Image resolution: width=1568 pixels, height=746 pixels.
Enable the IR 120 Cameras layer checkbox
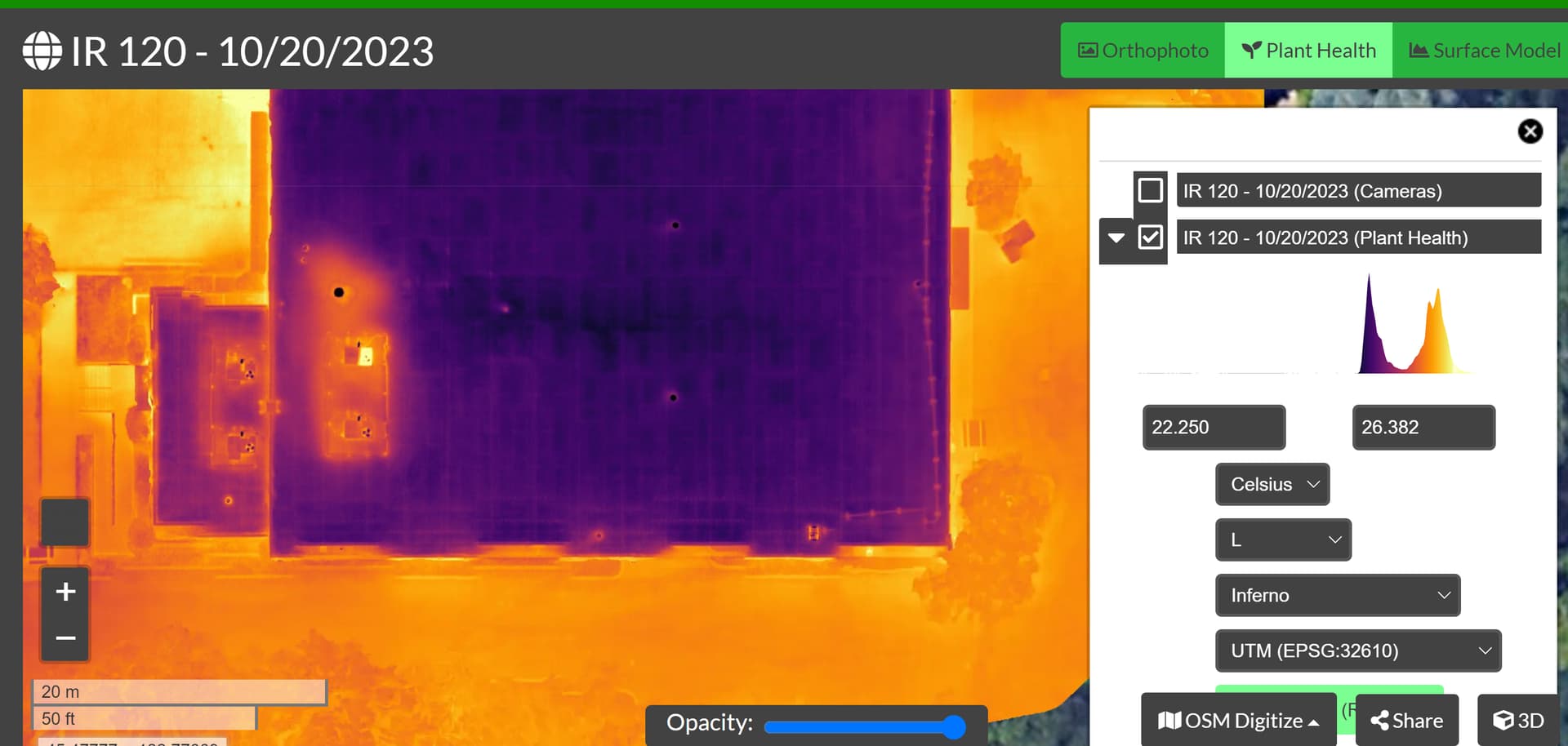pos(1151,190)
